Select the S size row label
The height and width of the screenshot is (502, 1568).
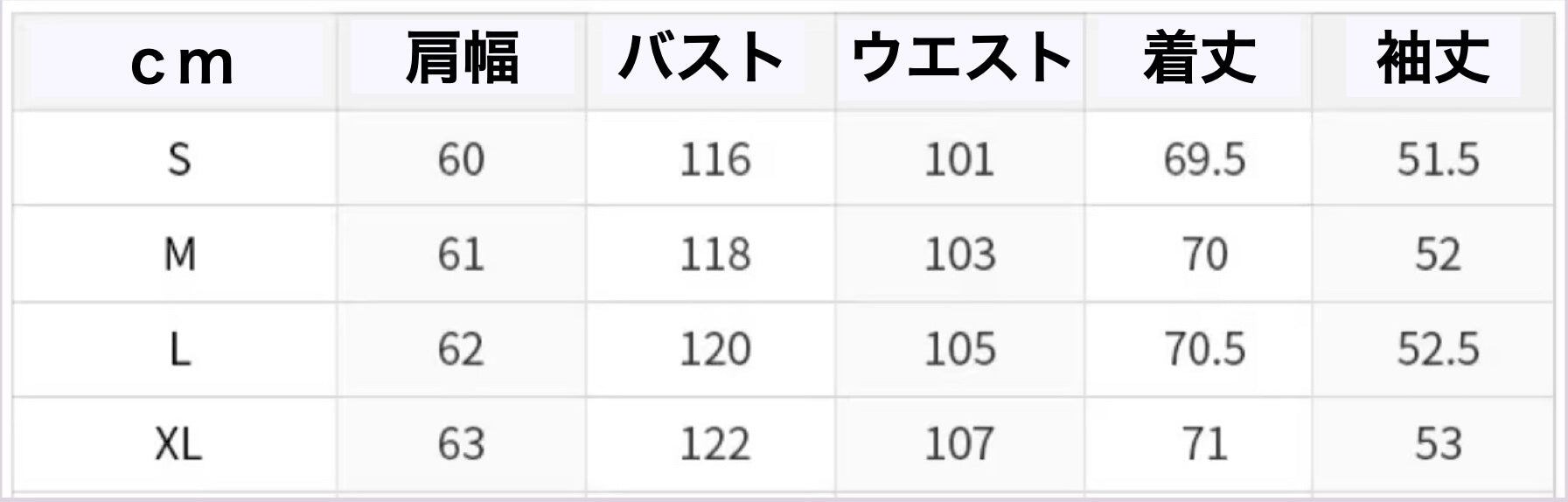[179, 159]
